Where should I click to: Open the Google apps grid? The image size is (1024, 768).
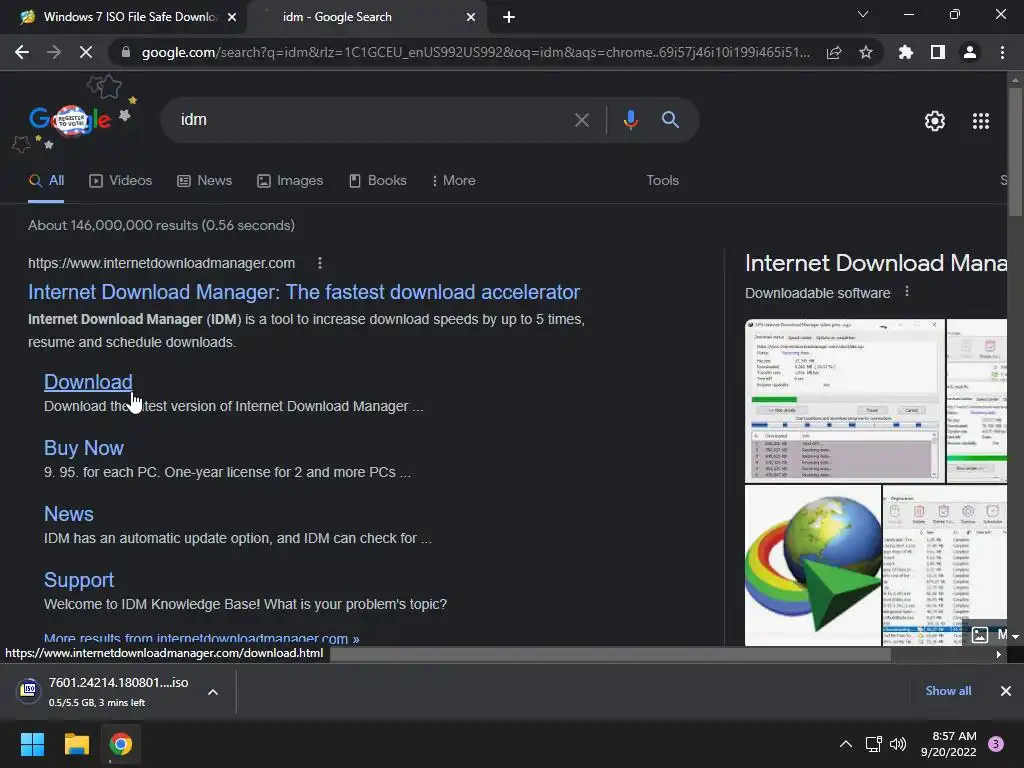click(981, 121)
